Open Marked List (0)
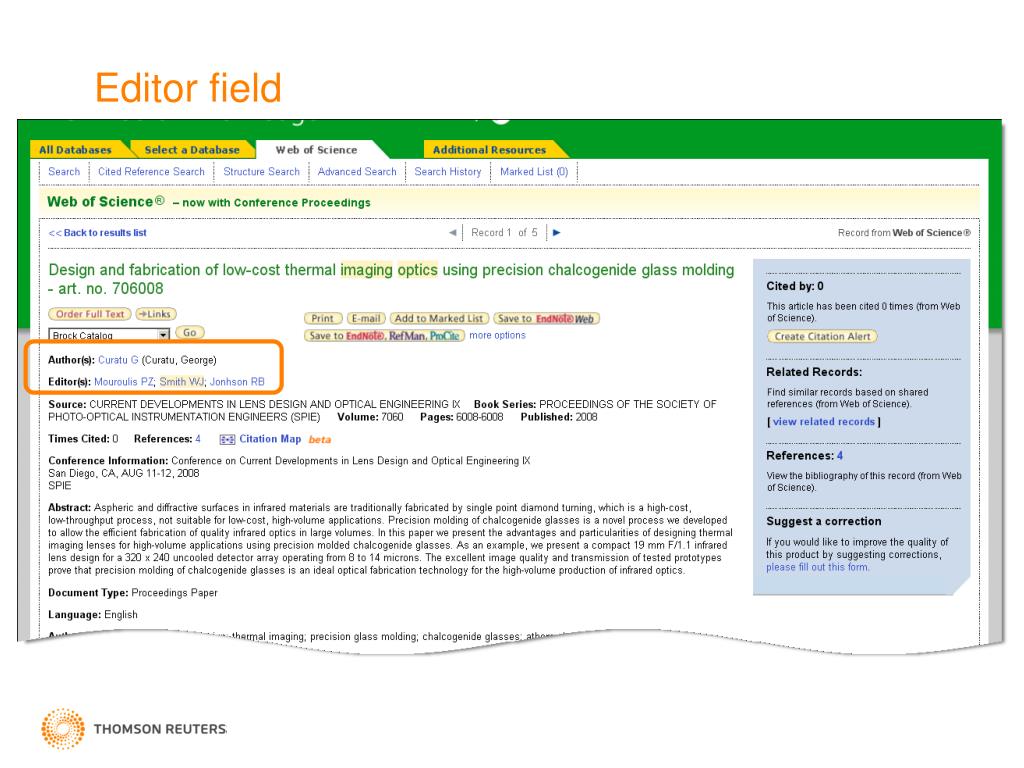 [x=534, y=172]
